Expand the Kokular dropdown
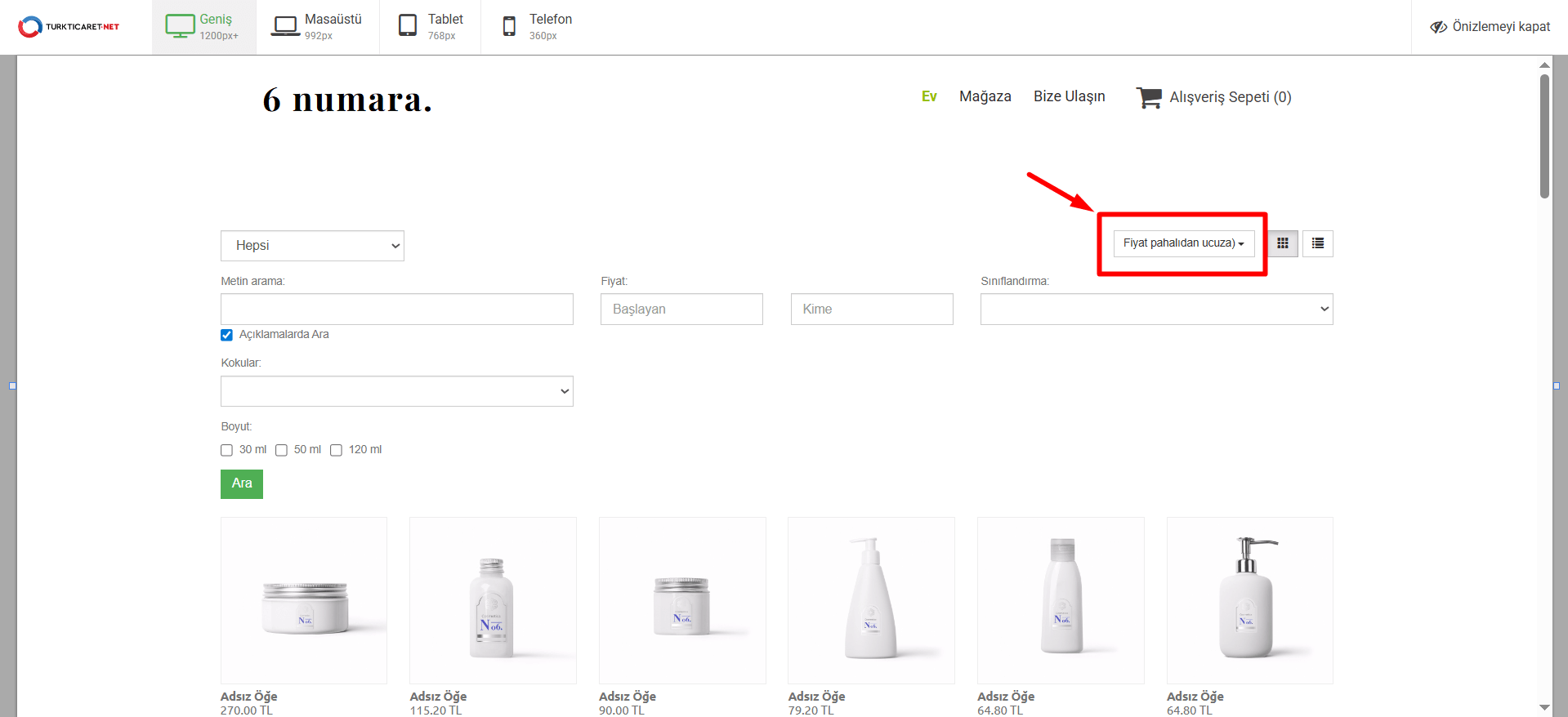This screenshot has width=1568, height=717. pos(396,391)
